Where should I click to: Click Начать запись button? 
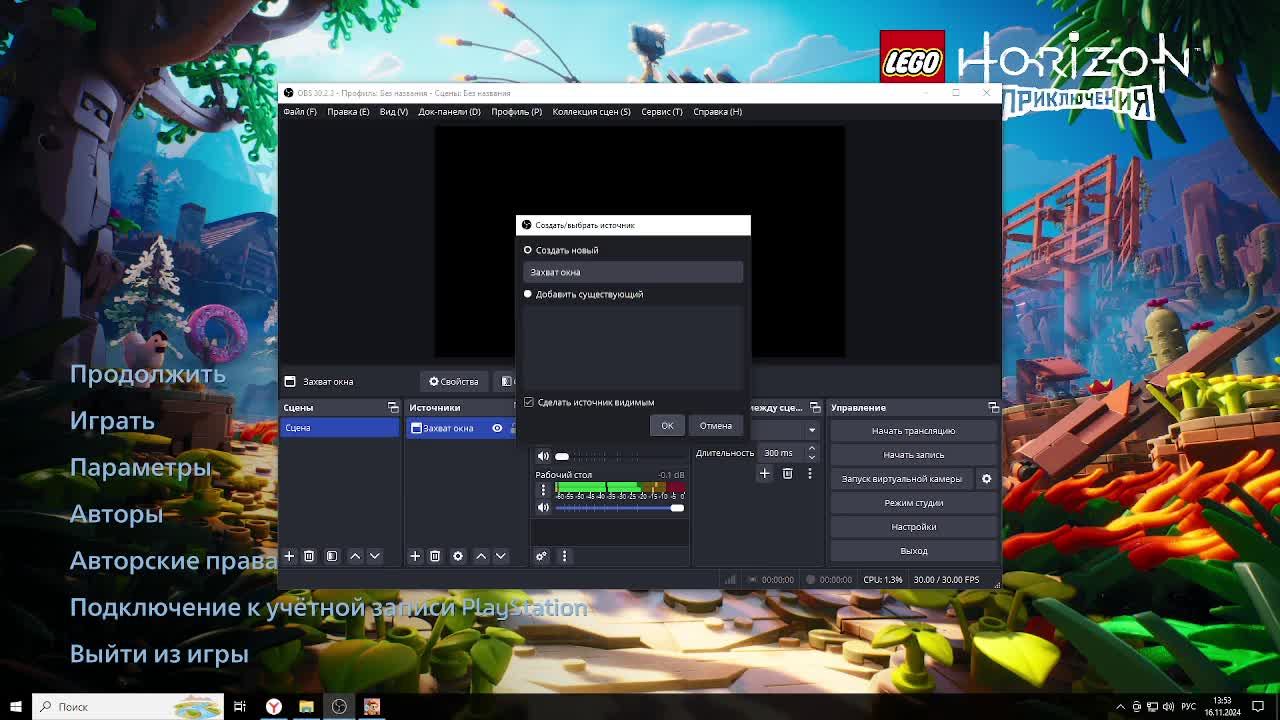click(913, 455)
